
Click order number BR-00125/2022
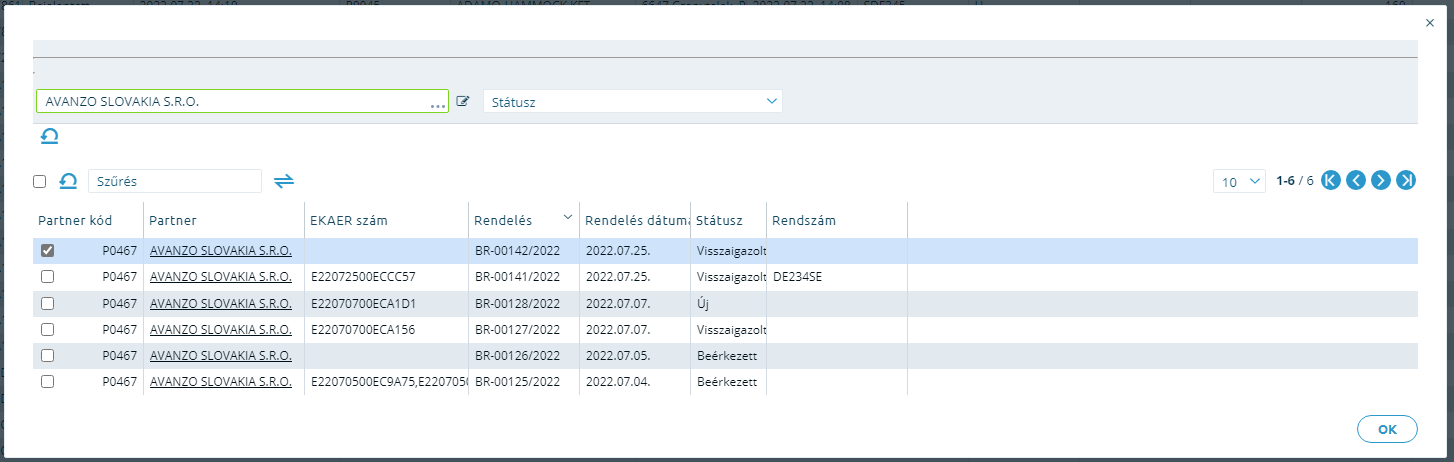518,382
